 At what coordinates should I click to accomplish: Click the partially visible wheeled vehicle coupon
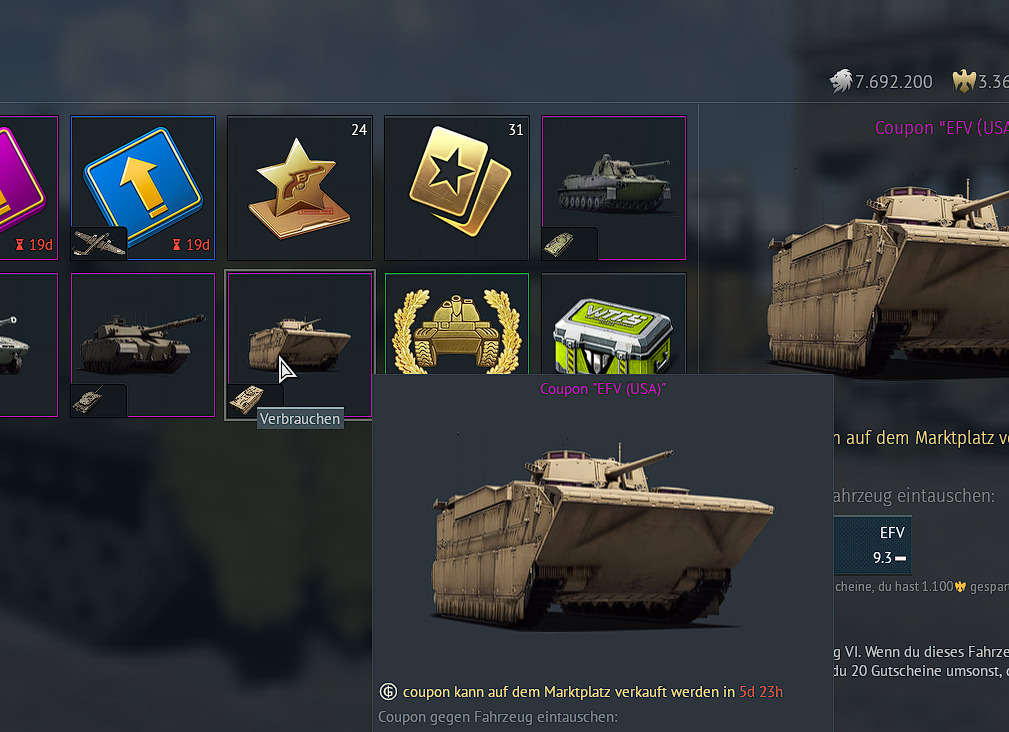[x=26, y=345]
